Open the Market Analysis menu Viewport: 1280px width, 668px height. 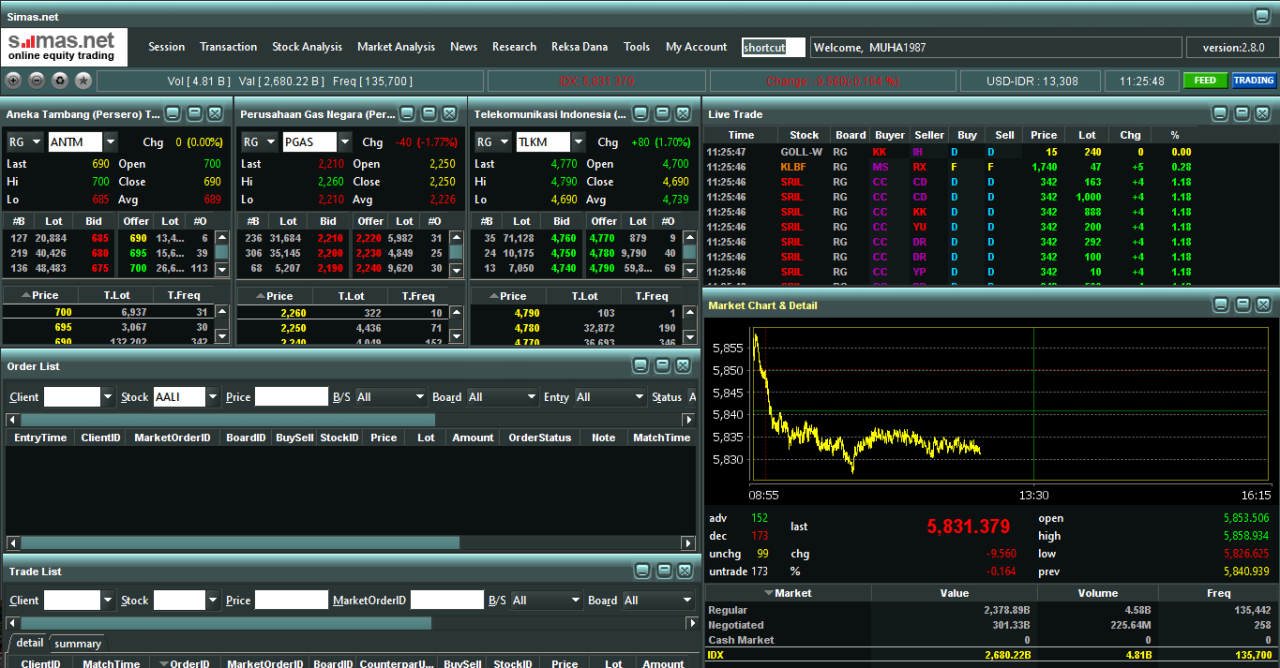396,47
